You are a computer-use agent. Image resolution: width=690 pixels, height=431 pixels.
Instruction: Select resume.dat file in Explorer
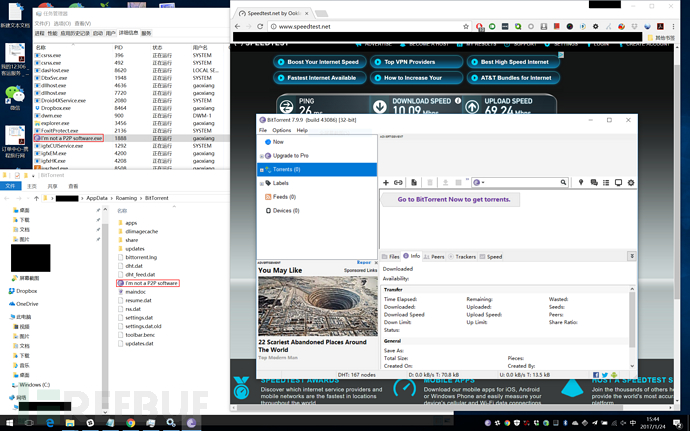[135, 300]
